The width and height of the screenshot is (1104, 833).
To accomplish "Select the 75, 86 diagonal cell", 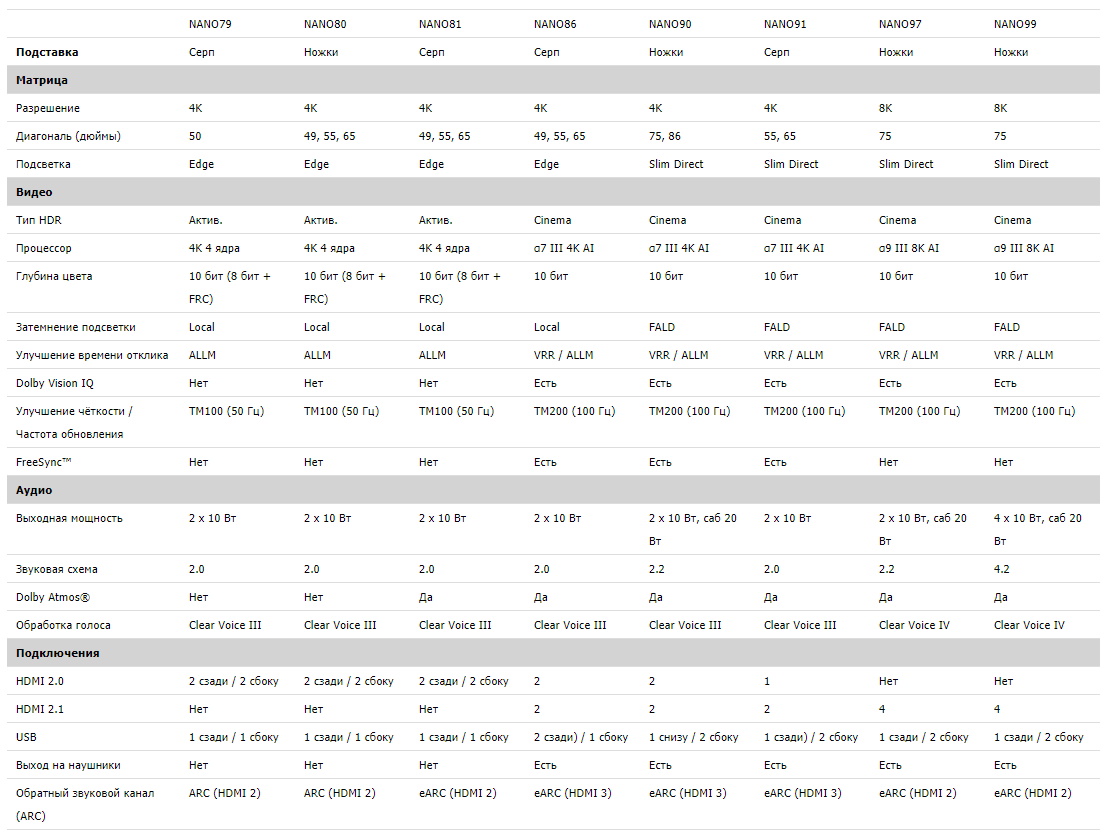I will click(665, 136).
